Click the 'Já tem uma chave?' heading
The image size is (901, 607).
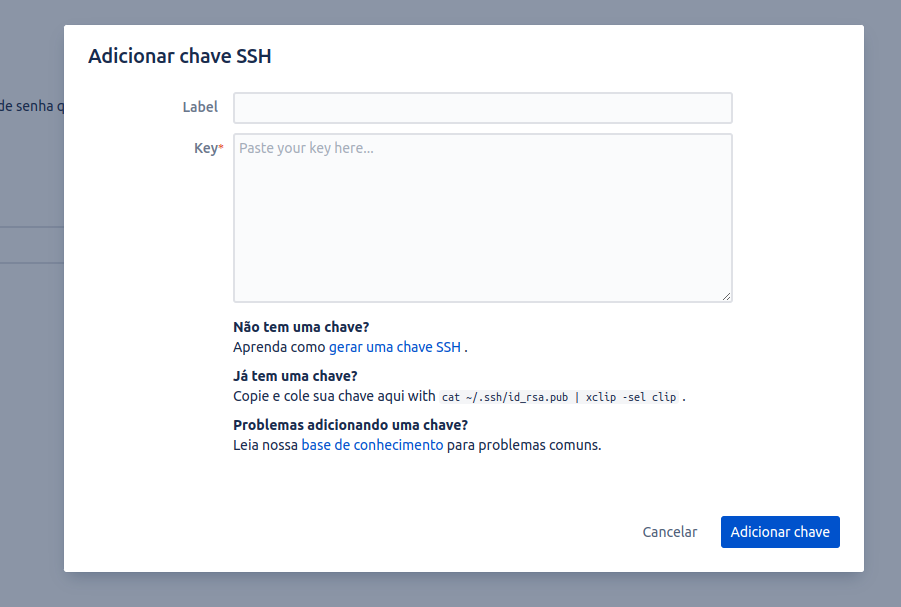point(295,376)
